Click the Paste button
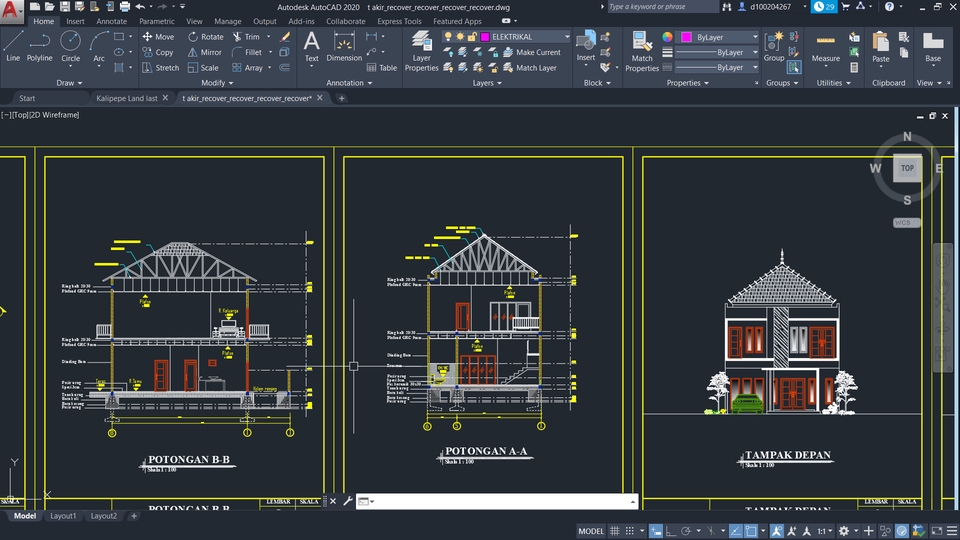The image size is (960, 540). [x=880, y=47]
